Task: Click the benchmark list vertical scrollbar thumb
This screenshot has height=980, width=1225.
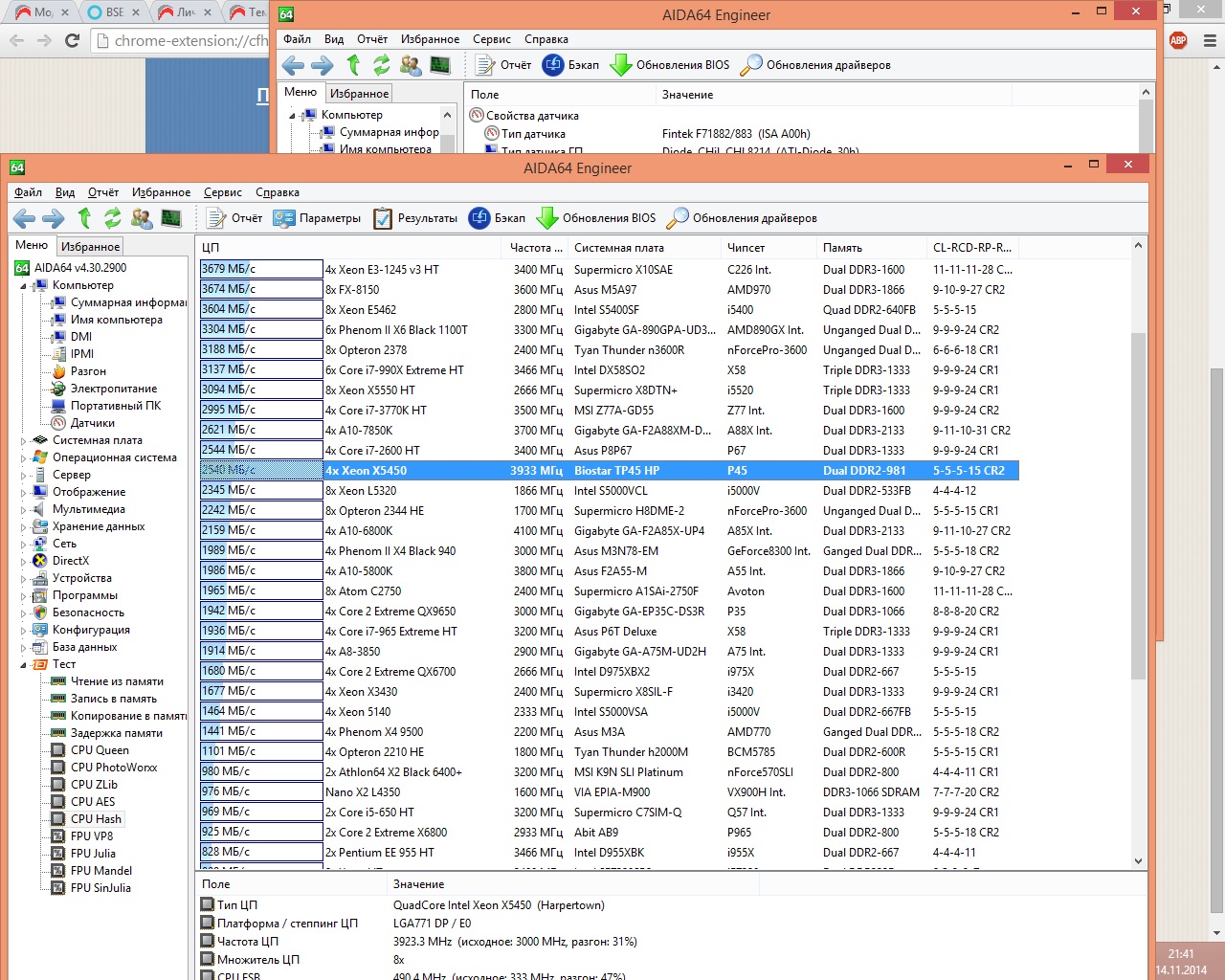Action: point(1138,505)
